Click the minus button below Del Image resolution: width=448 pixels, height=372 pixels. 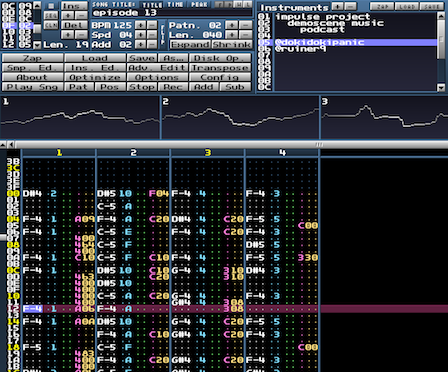point(81,35)
